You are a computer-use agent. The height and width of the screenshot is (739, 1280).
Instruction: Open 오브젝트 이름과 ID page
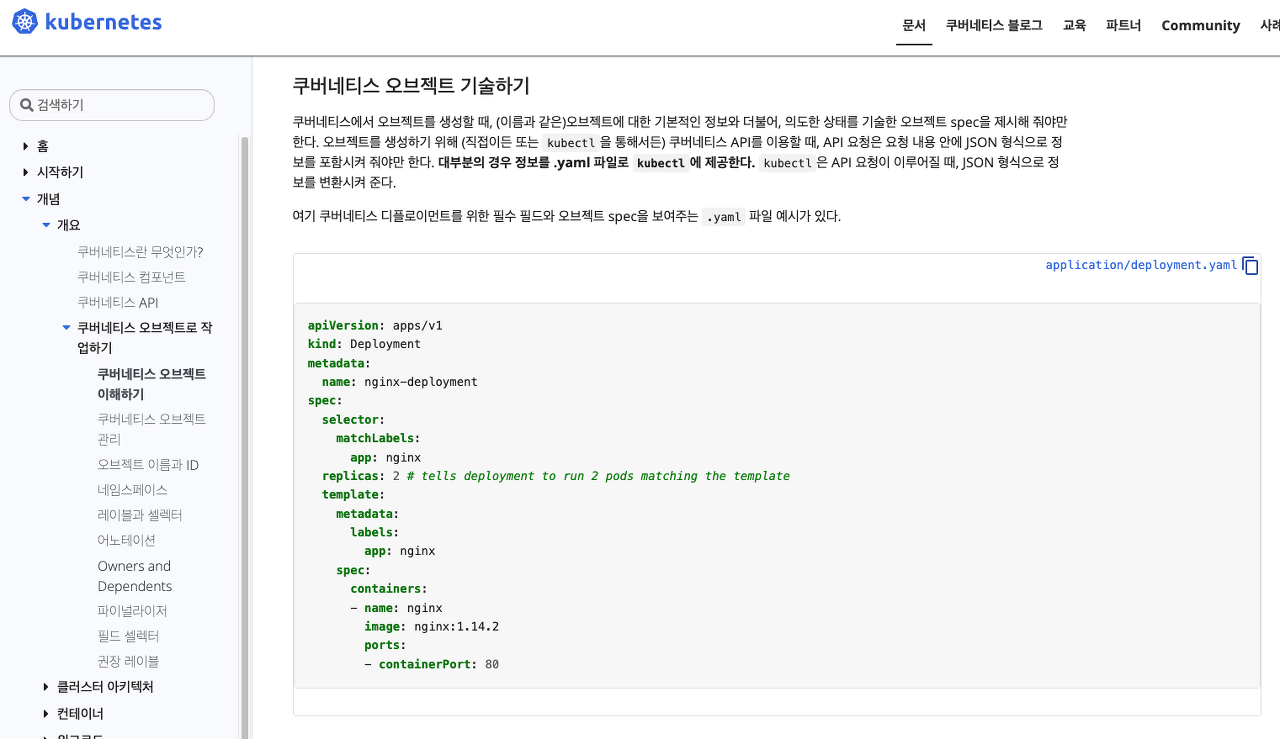(148, 464)
